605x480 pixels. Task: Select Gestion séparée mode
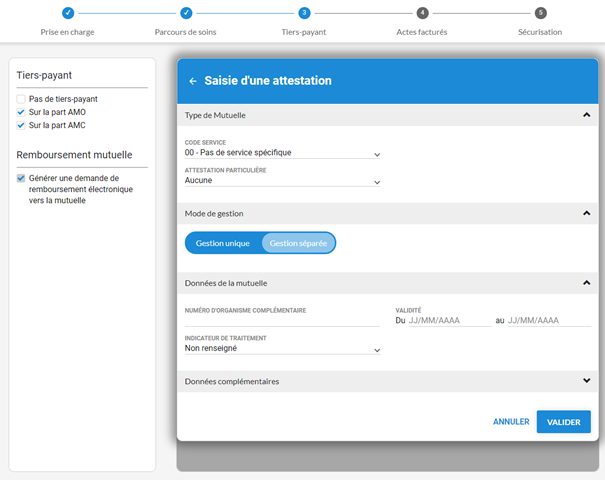(x=298, y=243)
